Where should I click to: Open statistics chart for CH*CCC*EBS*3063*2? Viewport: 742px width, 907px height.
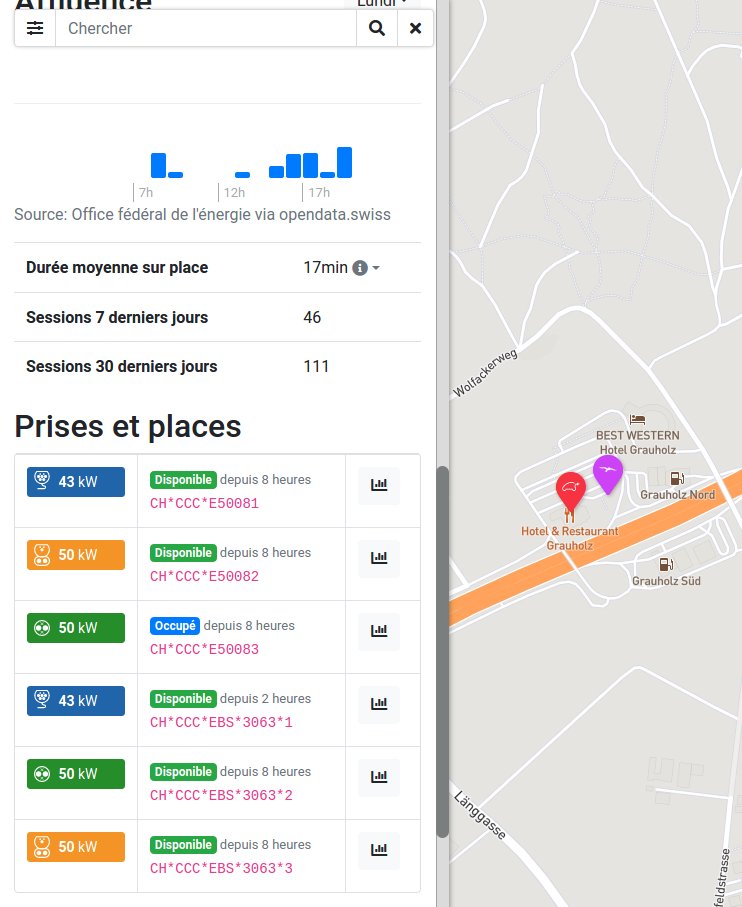[379, 777]
